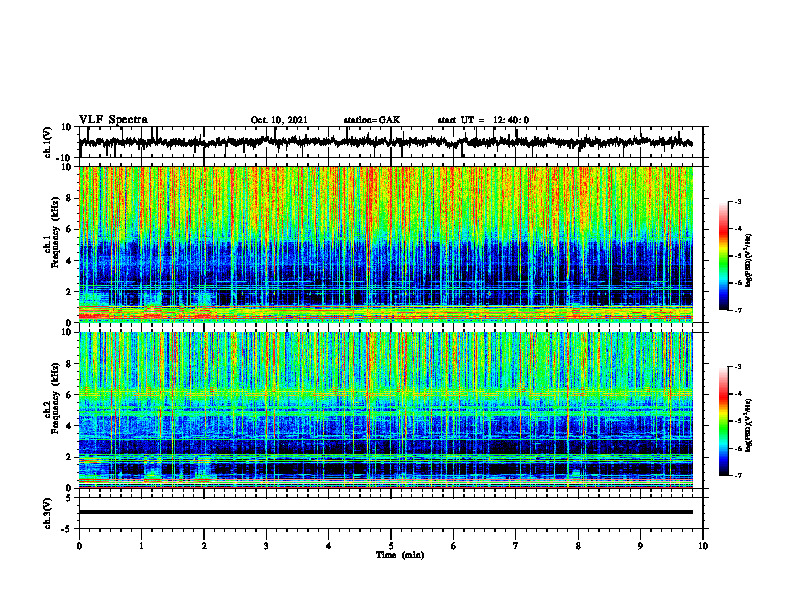The height and width of the screenshot is (612, 792).
Task: Click the "VLF Spectra" title text
Action: (113, 119)
